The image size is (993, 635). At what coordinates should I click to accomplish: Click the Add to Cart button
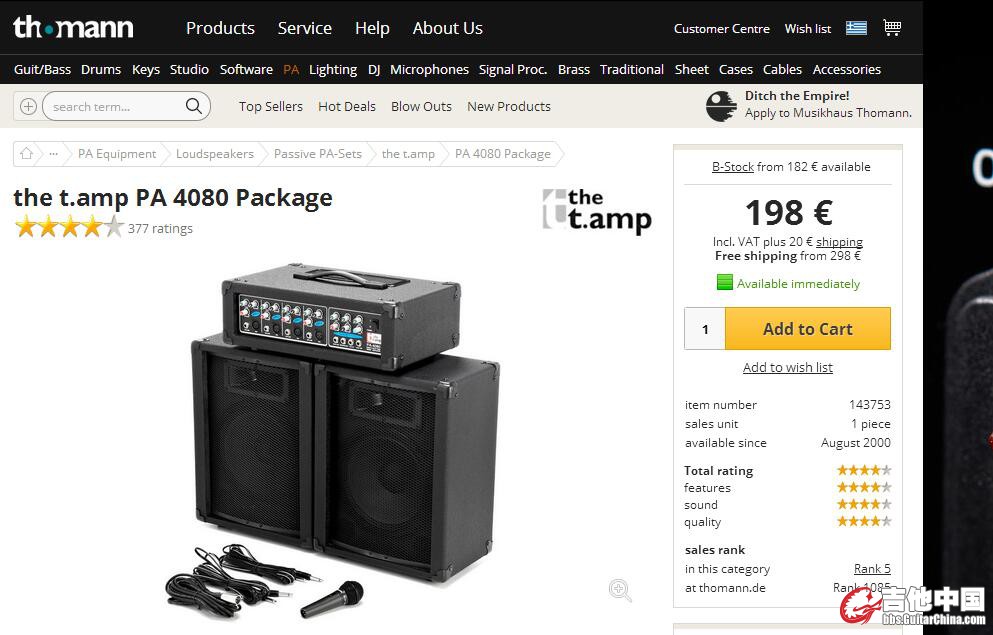[807, 329]
